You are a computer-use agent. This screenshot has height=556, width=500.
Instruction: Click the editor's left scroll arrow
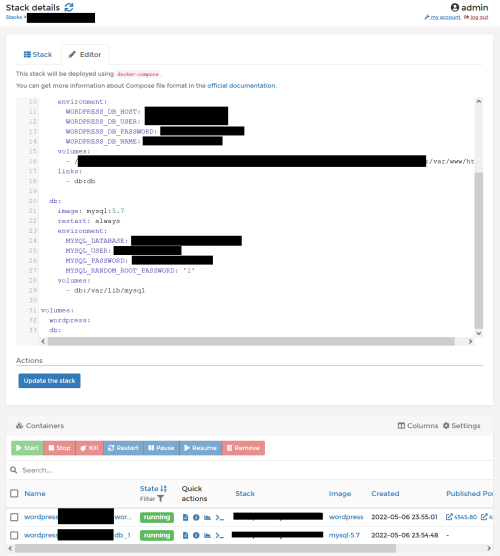[x=43, y=341]
